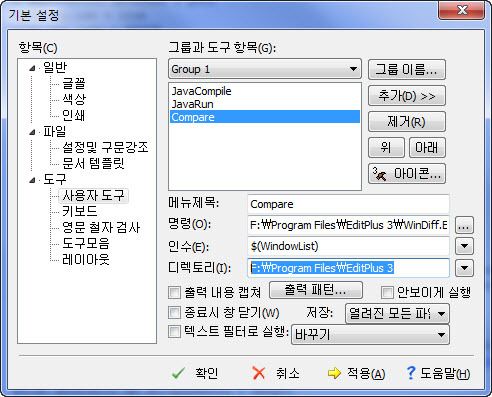The height and width of the screenshot is (397, 492).
Task: Click the 메뉴제목 Compare text field
Action: click(x=348, y=204)
